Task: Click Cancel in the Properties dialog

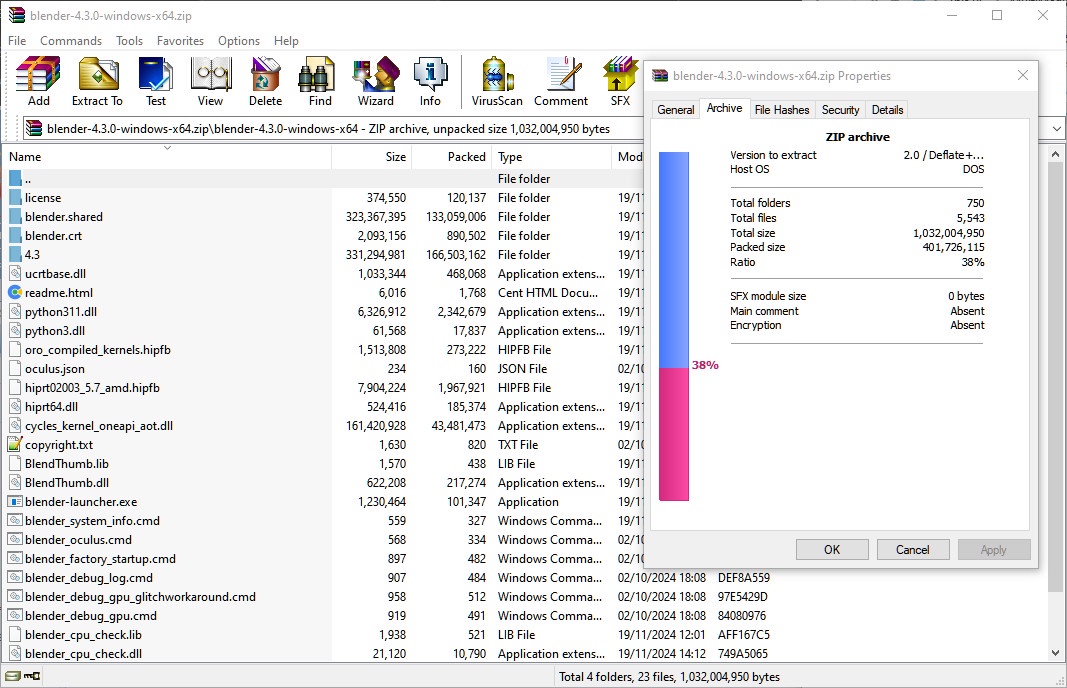Action: 913,550
